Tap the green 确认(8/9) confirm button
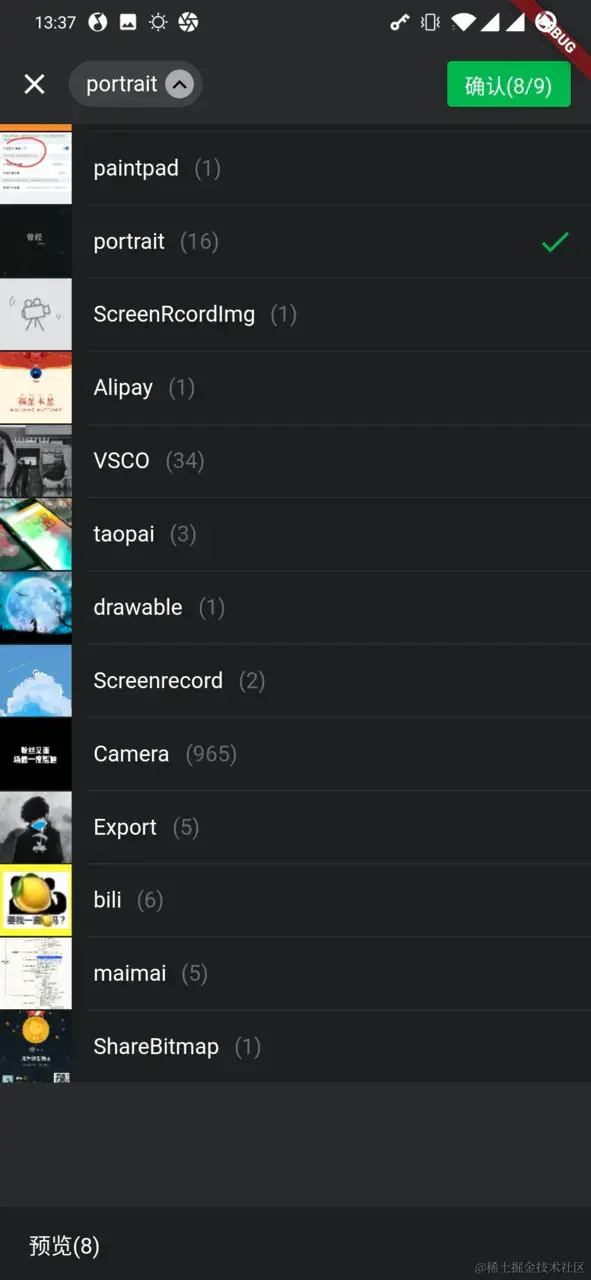This screenshot has width=591, height=1280. pos(508,85)
